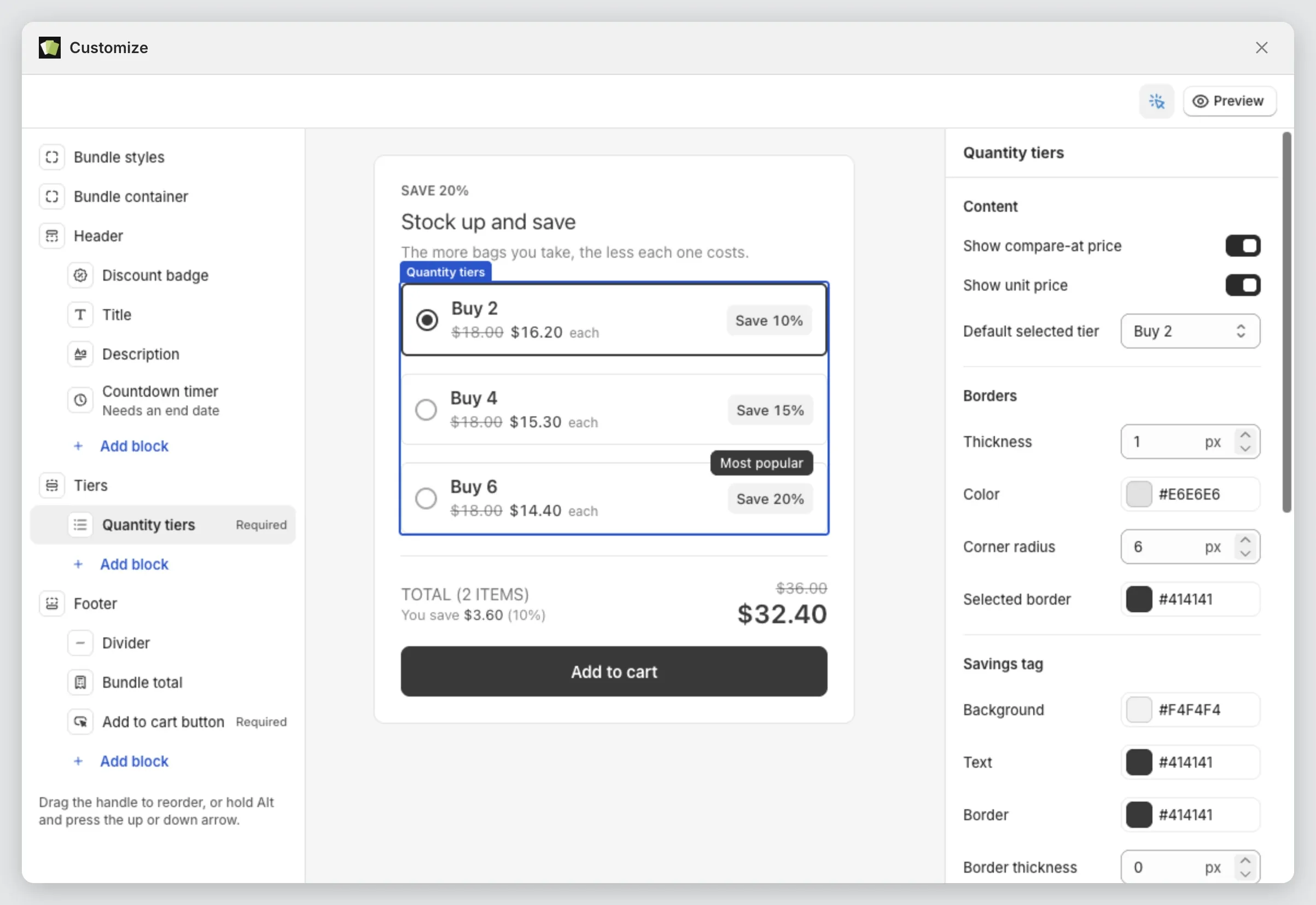This screenshot has height=905, width=1316.
Task: Decrease border Thickness with down arrow
Action: tap(1244, 449)
